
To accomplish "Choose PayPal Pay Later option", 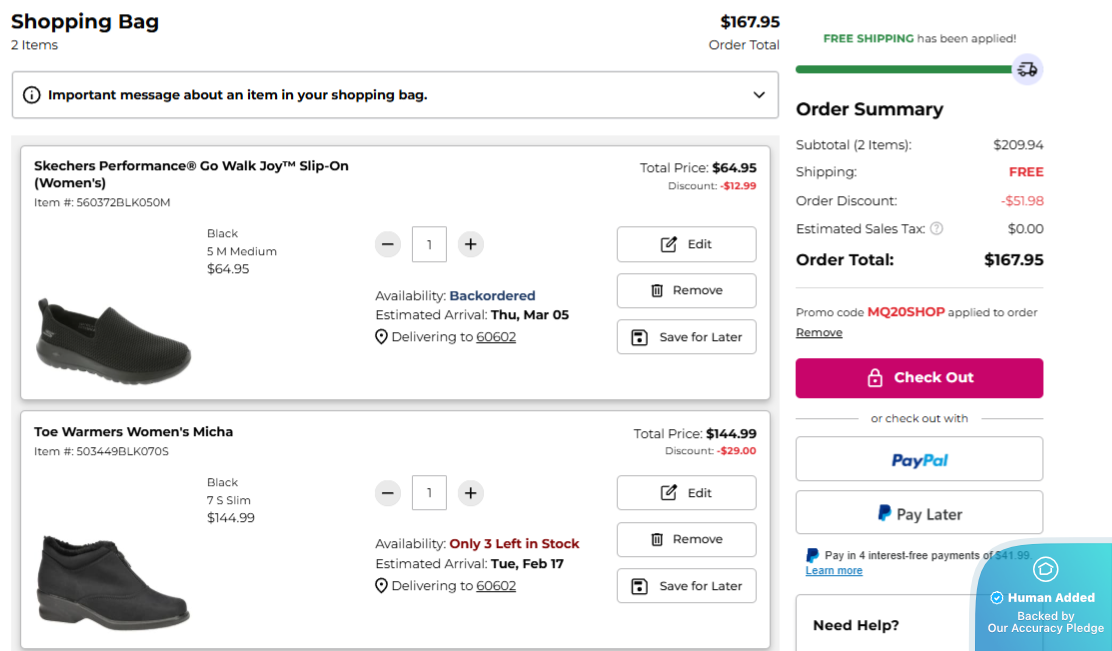I will click(919, 513).
